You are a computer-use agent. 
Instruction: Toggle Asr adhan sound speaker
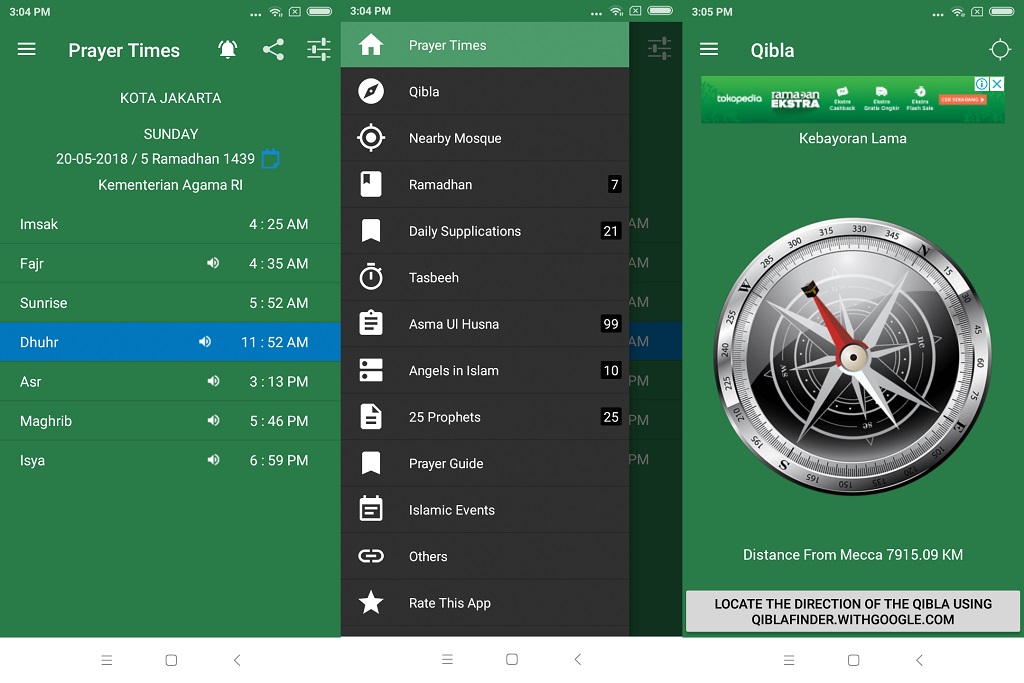[x=213, y=381]
